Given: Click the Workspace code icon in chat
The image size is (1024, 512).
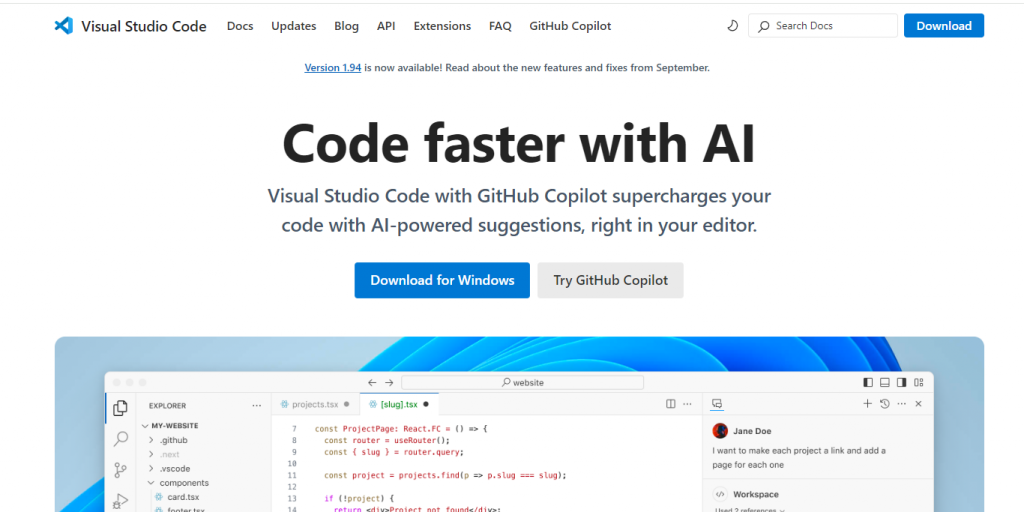Looking at the screenshot, I should tap(720, 494).
